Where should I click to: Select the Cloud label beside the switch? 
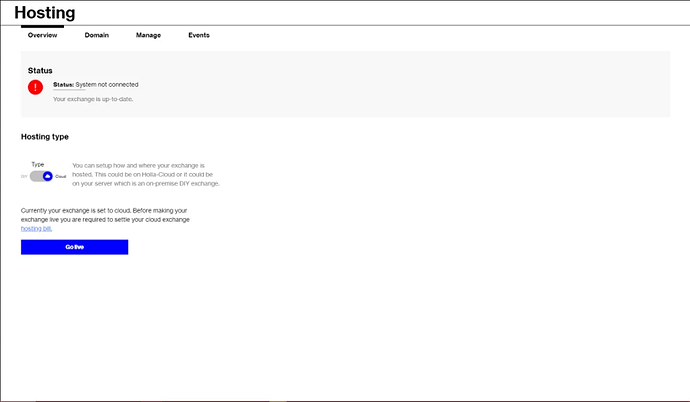(60, 176)
